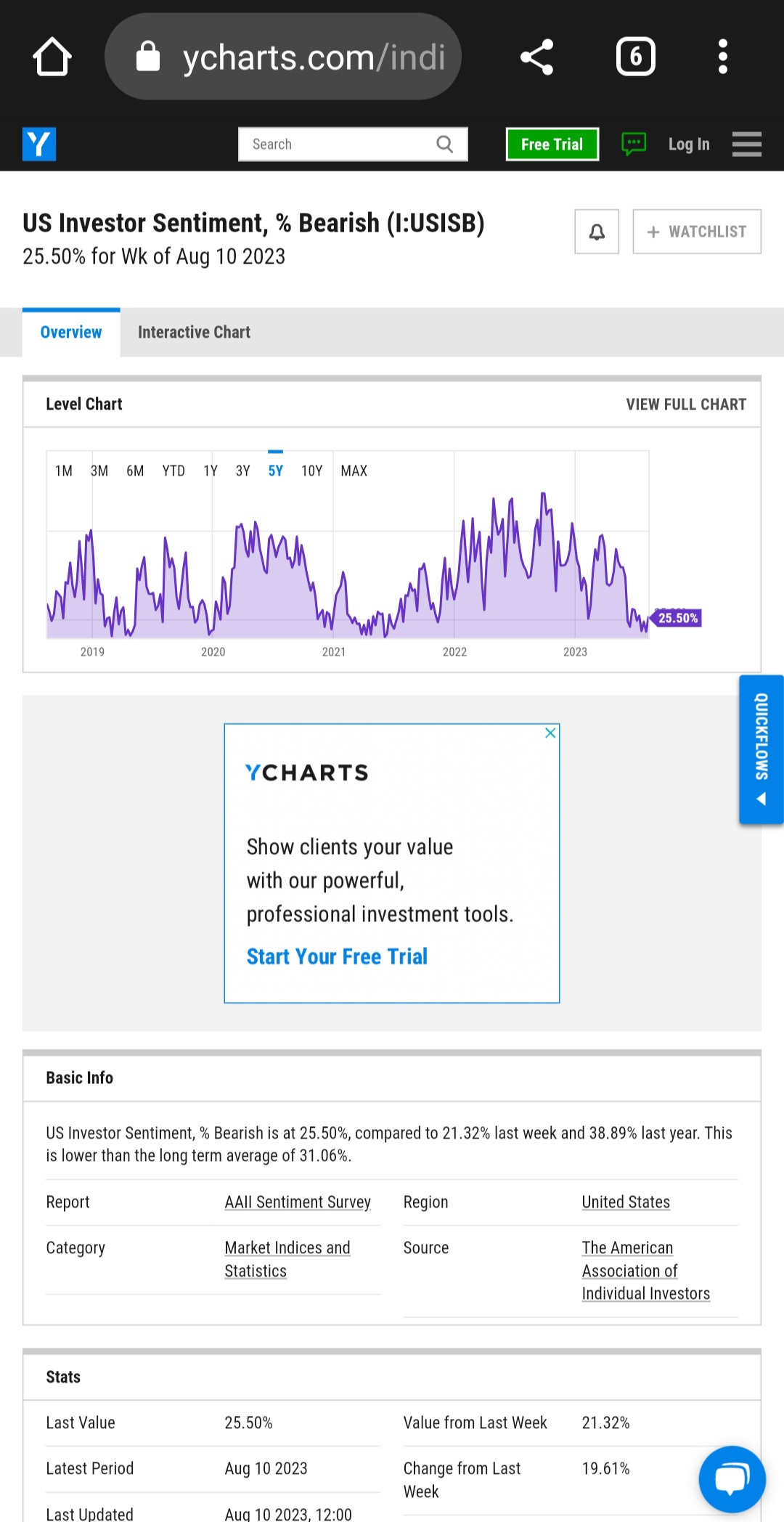Open the AAII Sentiment Survey link
Viewport: 784px width, 1522px height.
click(x=298, y=1202)
